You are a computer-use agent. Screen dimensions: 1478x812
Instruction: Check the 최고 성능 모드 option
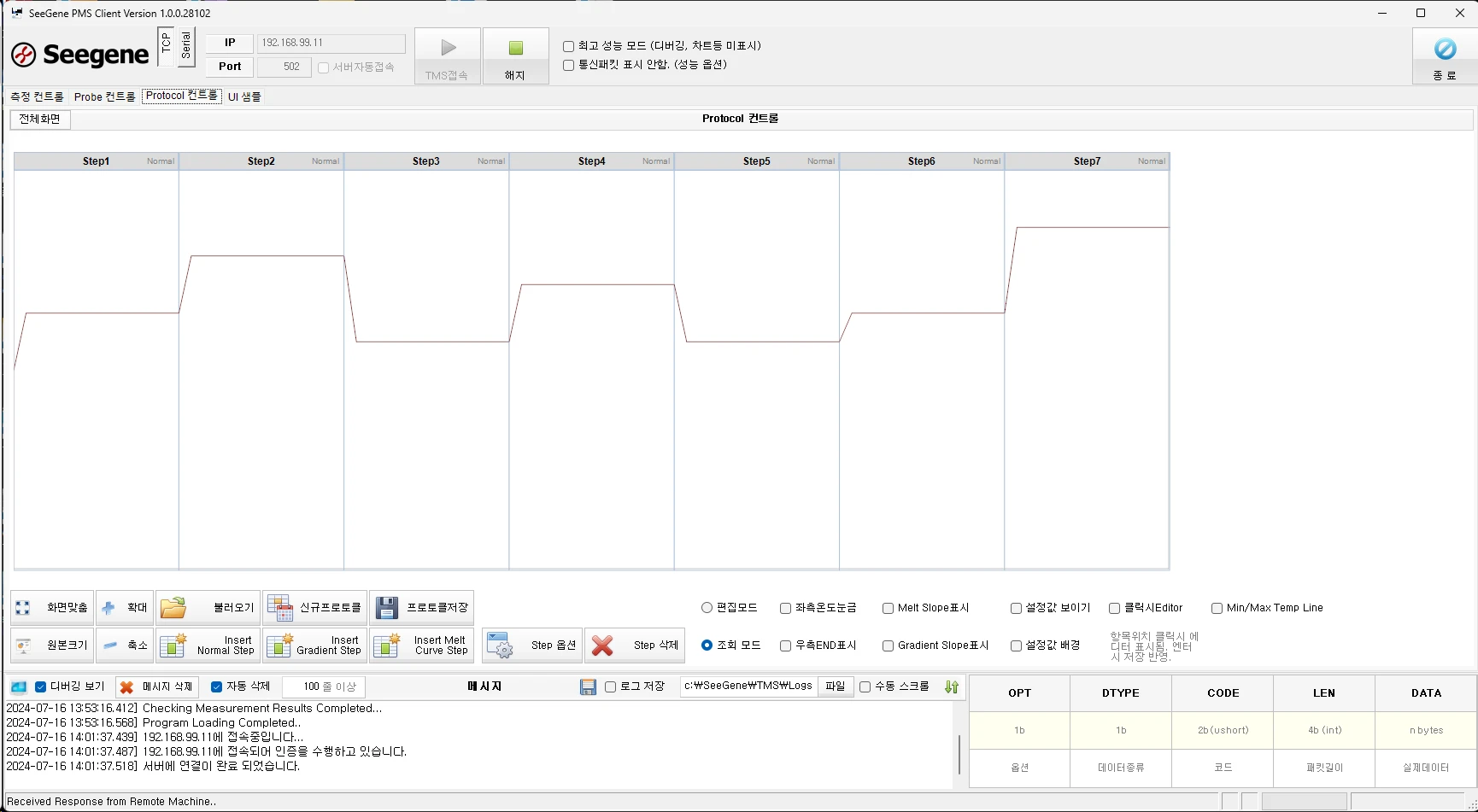(x=568, y=46)
